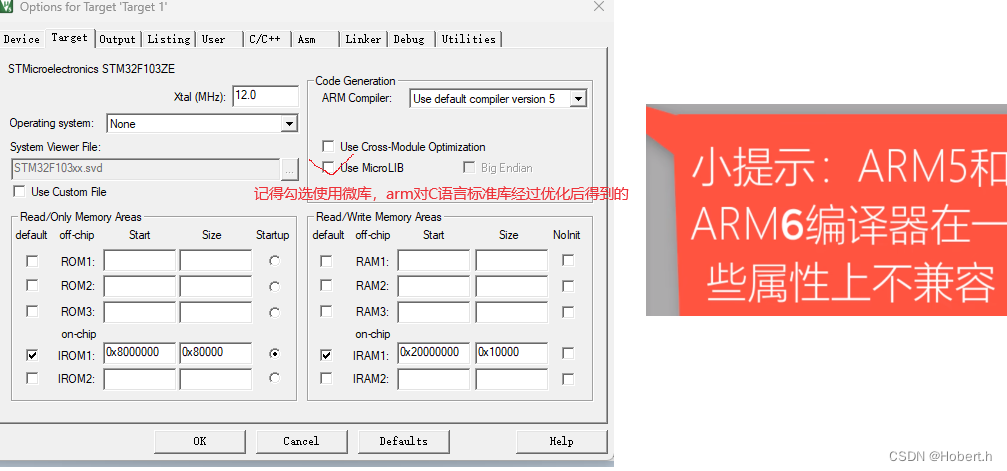Viewport: 1007px width, 471px height.
Task: Select the Linker tab
Action: point(363,39)
